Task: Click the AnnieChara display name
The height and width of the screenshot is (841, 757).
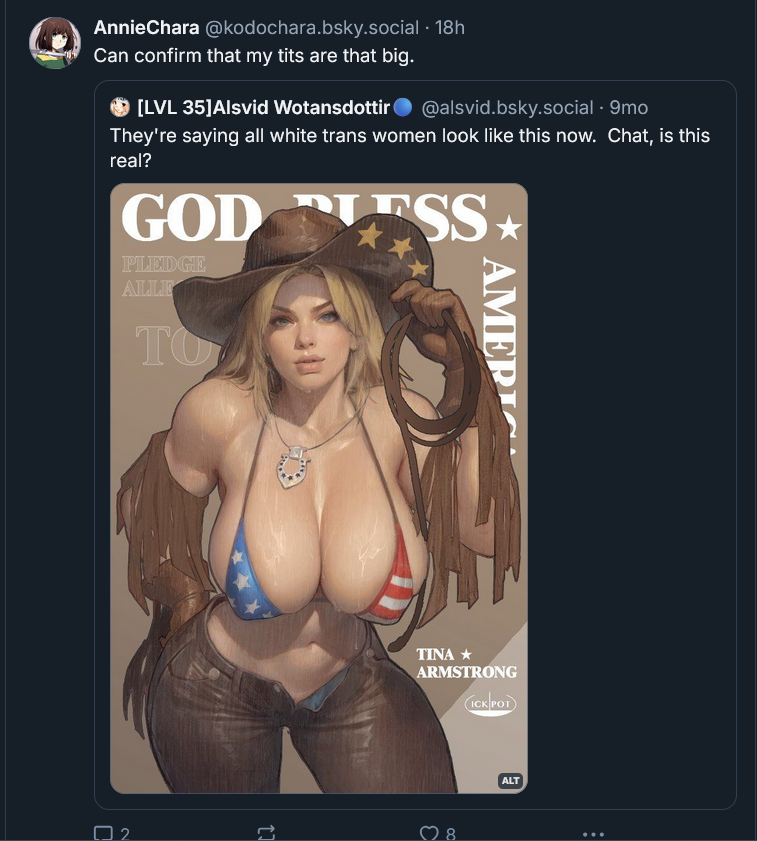Action: click(x=146, y=27)
